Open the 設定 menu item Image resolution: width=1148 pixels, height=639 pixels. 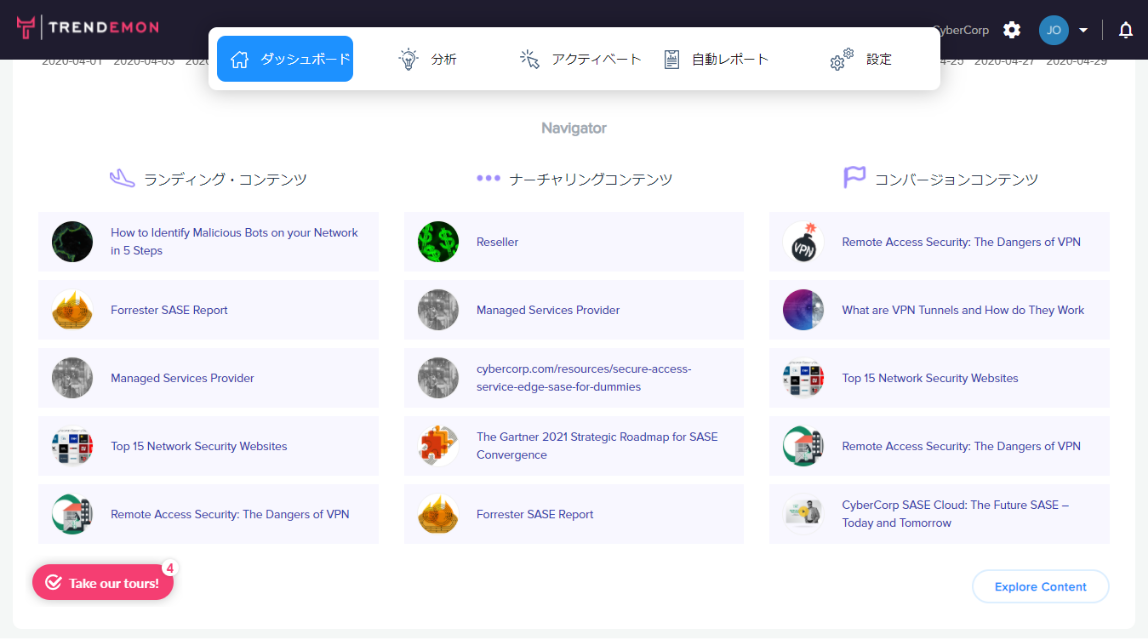[x=861, y=59]
